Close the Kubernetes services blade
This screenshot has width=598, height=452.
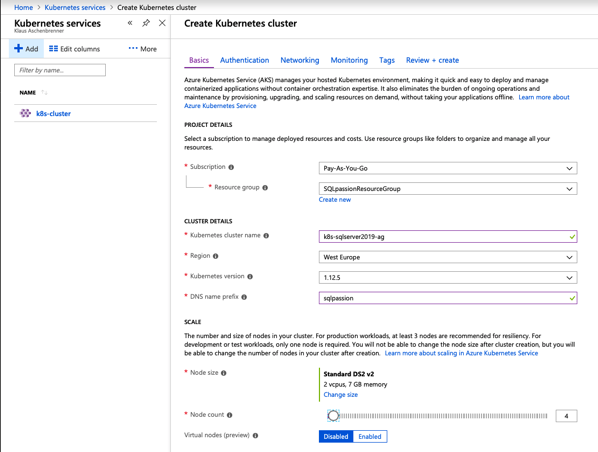(x=162, y=23)
